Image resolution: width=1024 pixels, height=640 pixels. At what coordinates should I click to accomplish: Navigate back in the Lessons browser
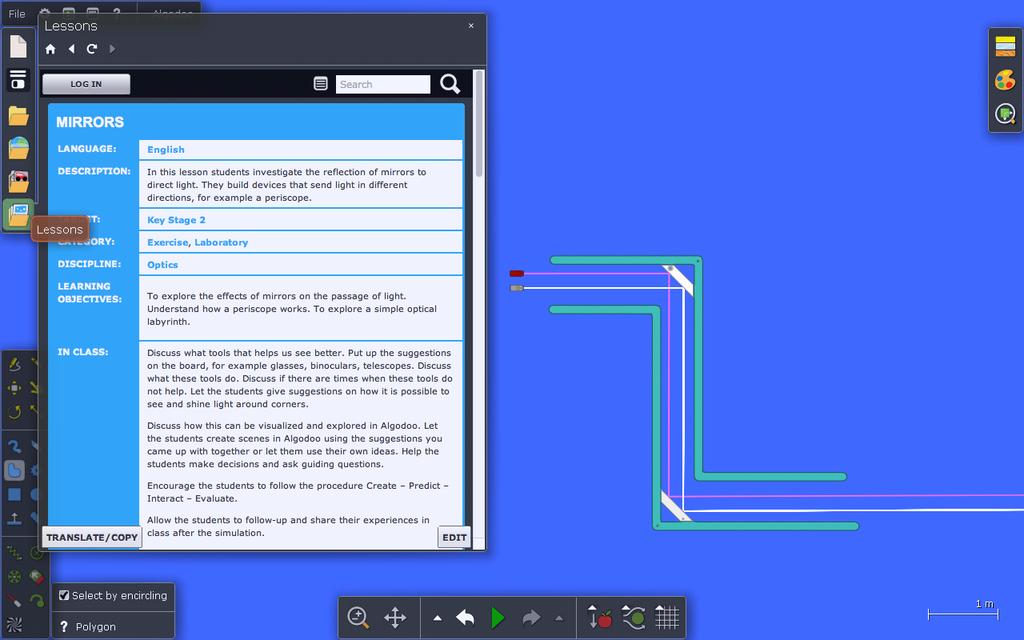click(x=71, y=49)
